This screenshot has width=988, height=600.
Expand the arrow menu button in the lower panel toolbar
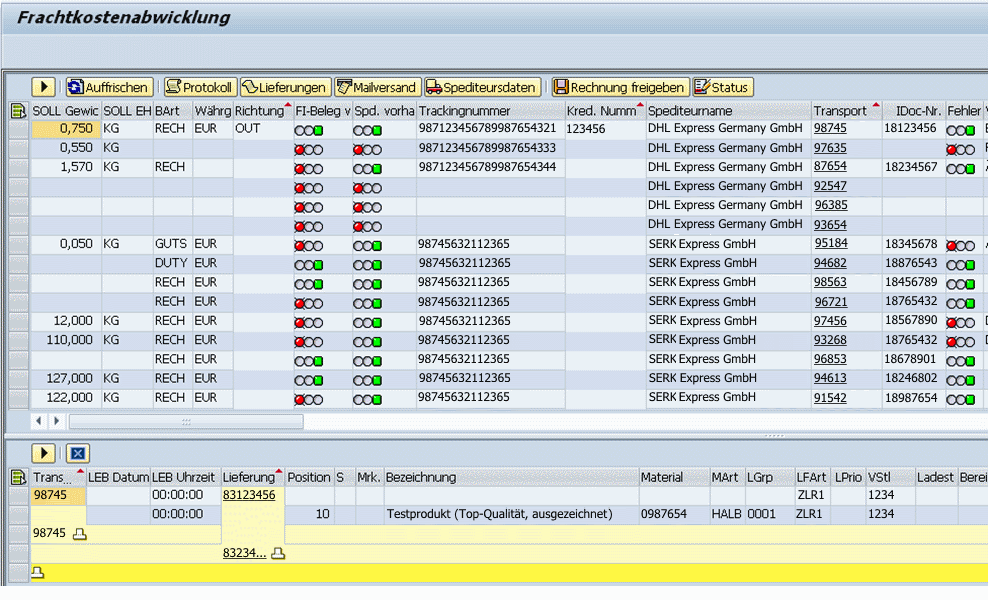45,453
